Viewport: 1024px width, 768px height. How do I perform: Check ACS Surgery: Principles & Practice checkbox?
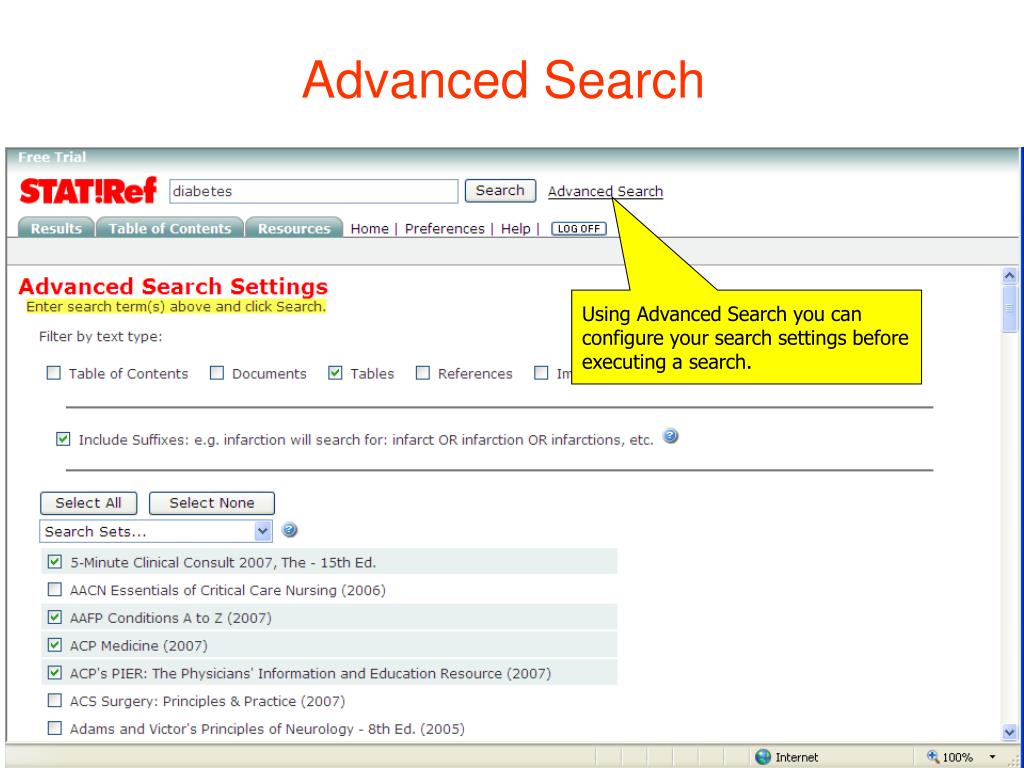pos(55,701)
